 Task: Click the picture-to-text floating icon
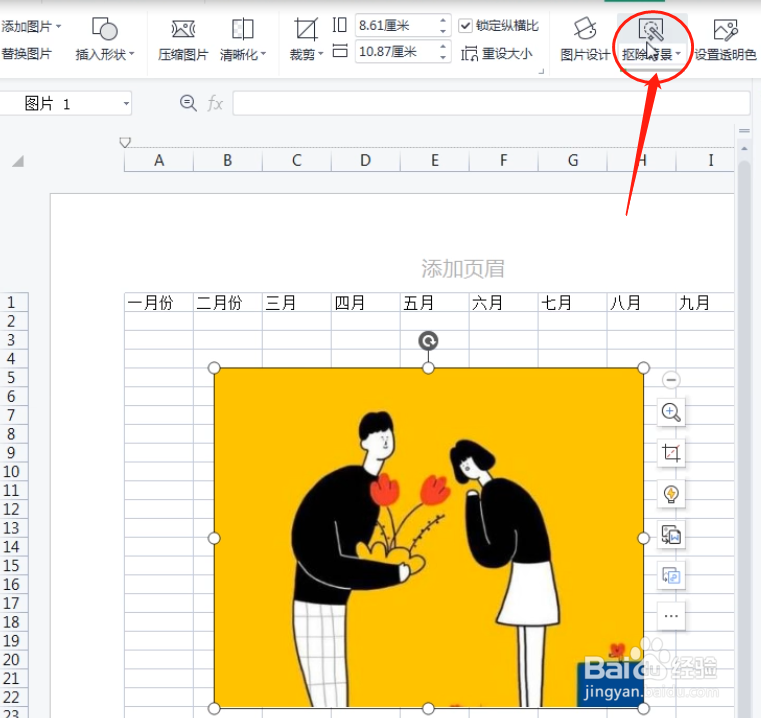click(x=671, y=534)
